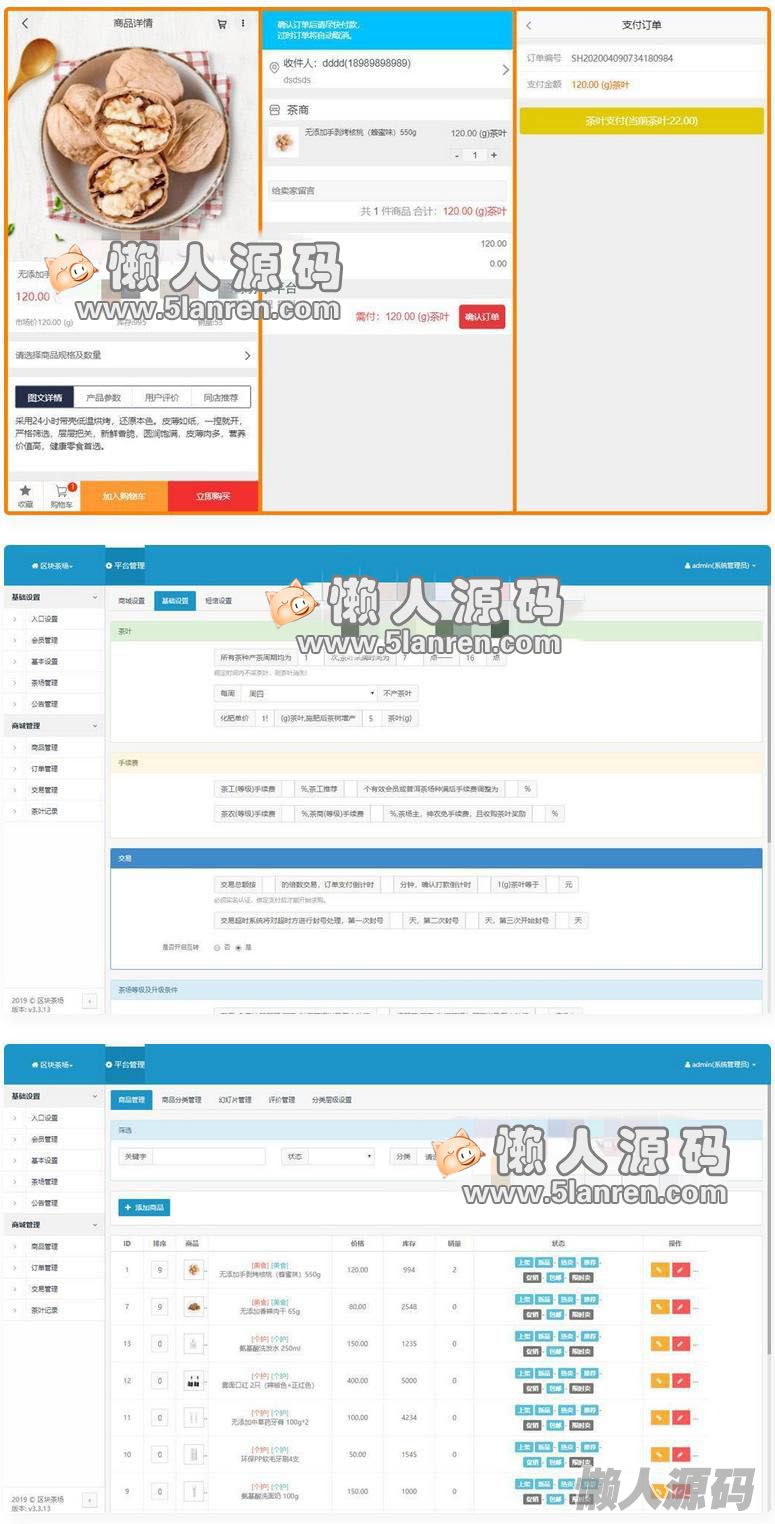
Task: Click orange edit icon for 无添加香辣肉干 65g
Action: (659, 1306)
